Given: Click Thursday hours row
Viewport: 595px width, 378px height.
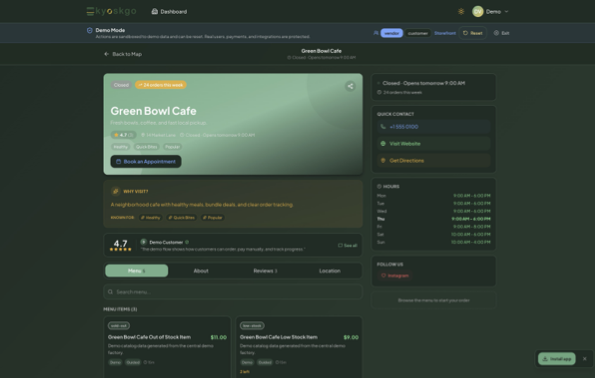Looking at the screenshot, I should (433, 219).
